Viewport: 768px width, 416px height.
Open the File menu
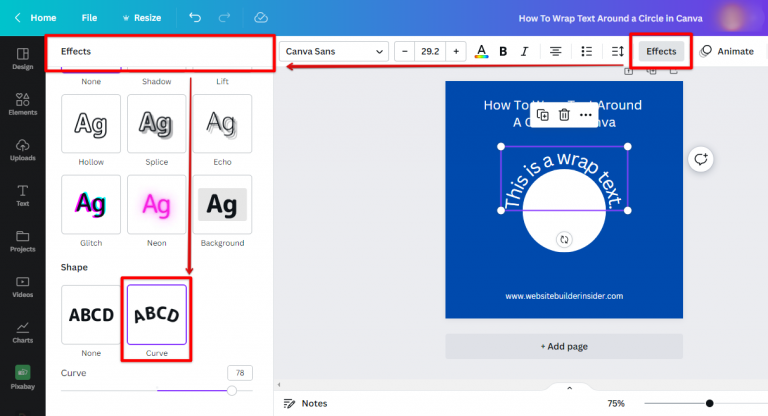pos(89,18)
